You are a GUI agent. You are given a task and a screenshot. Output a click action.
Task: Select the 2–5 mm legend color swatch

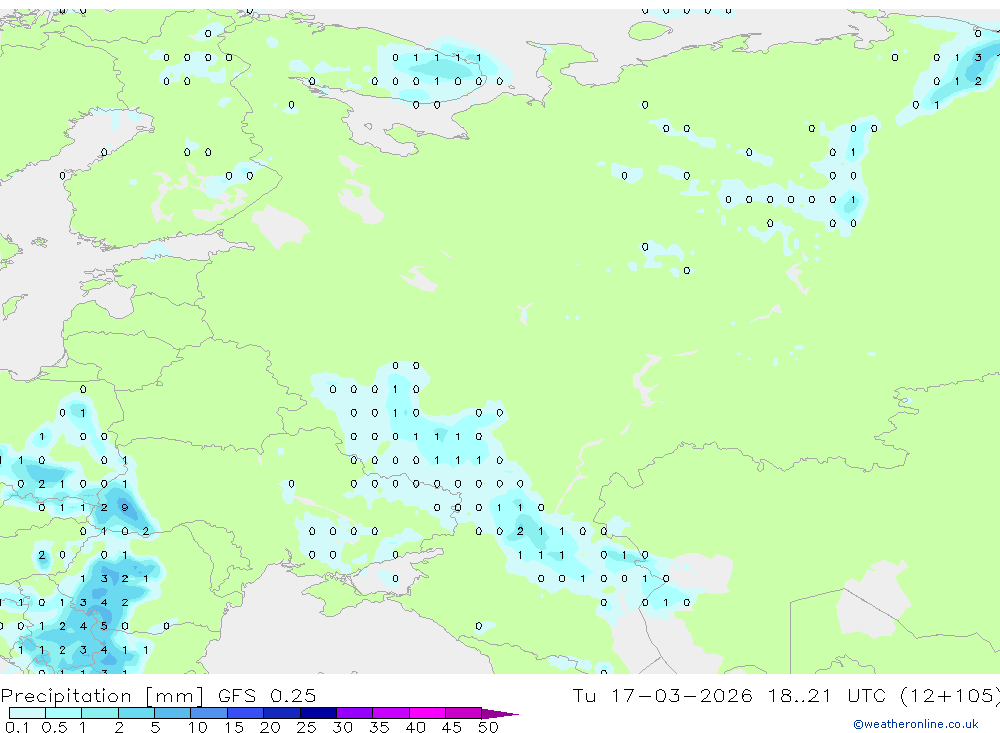tap(136, 713)
